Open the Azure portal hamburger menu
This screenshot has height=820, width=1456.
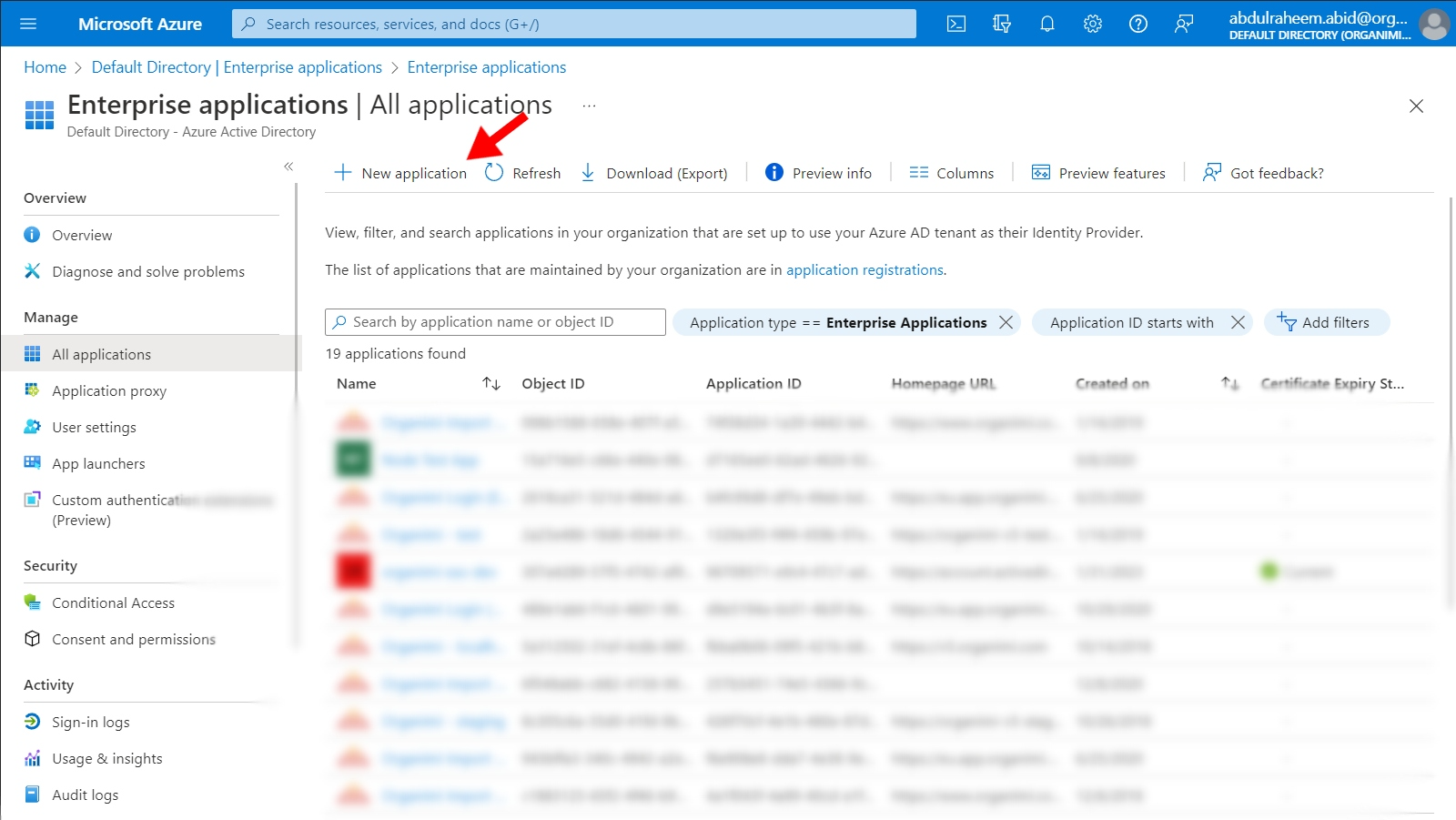click(28, 24)
